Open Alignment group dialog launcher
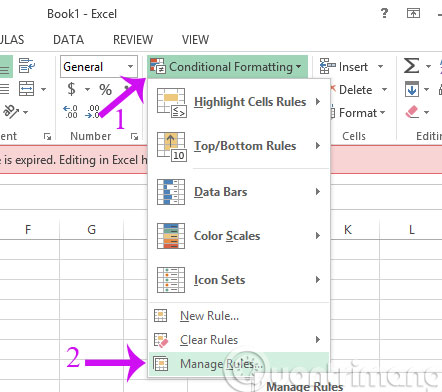Image resolution: width=442 pixels, height=392 pixels. [x=47, y=136]
